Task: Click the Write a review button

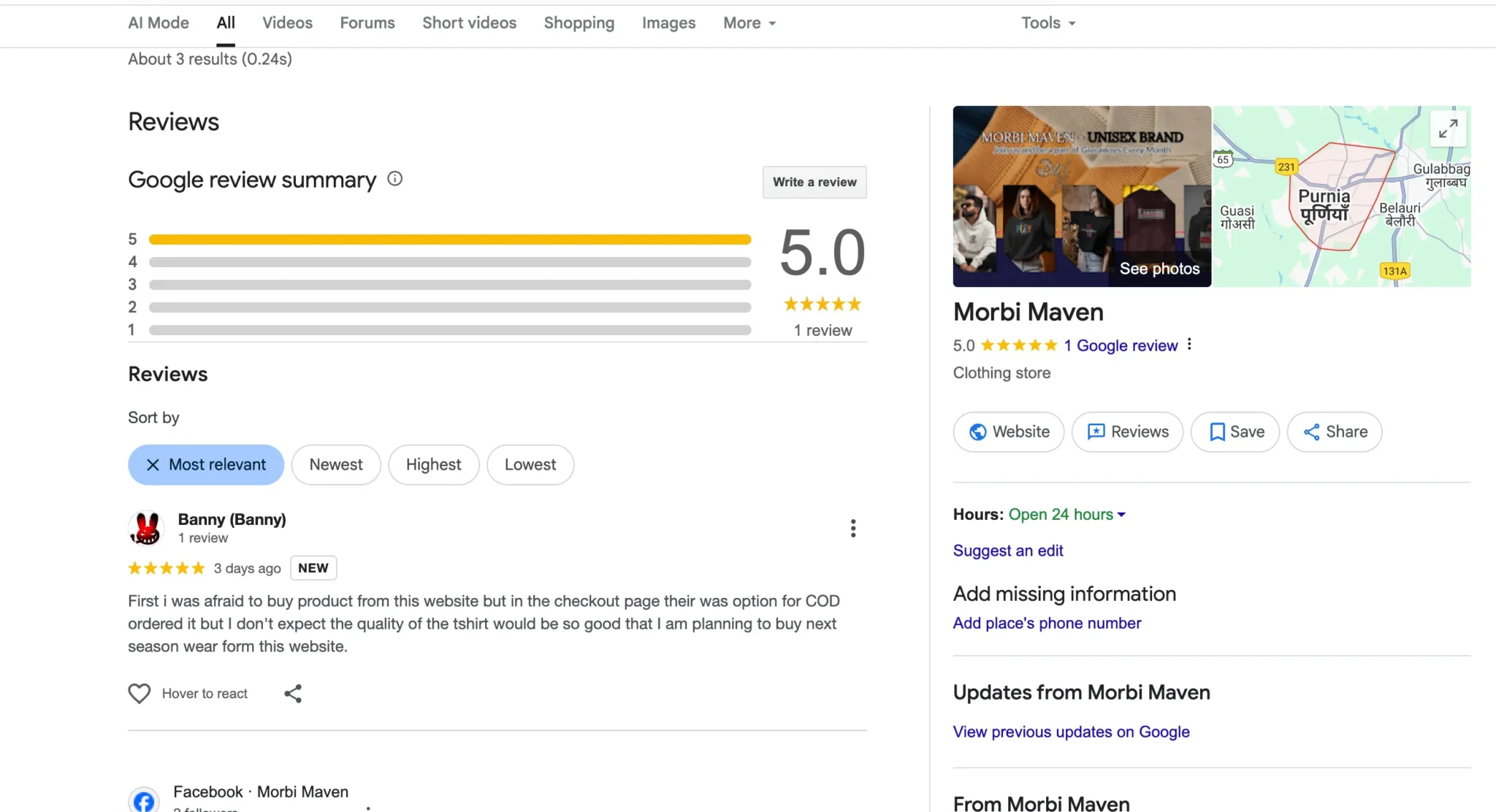Action: tap(814, 182)
